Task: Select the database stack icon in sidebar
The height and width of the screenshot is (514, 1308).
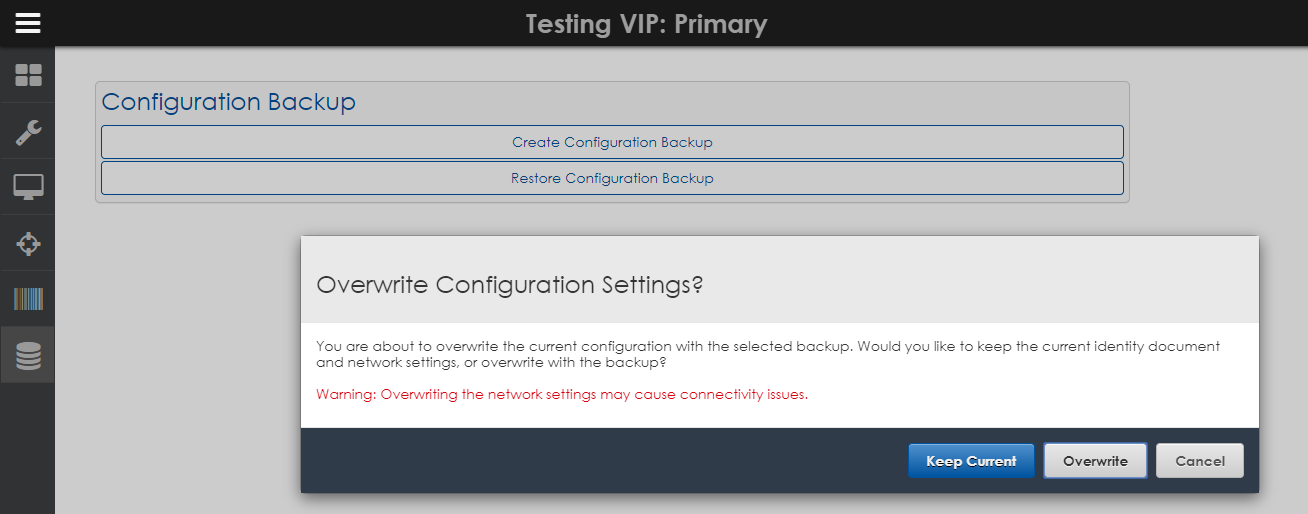Action: [28, 355]
